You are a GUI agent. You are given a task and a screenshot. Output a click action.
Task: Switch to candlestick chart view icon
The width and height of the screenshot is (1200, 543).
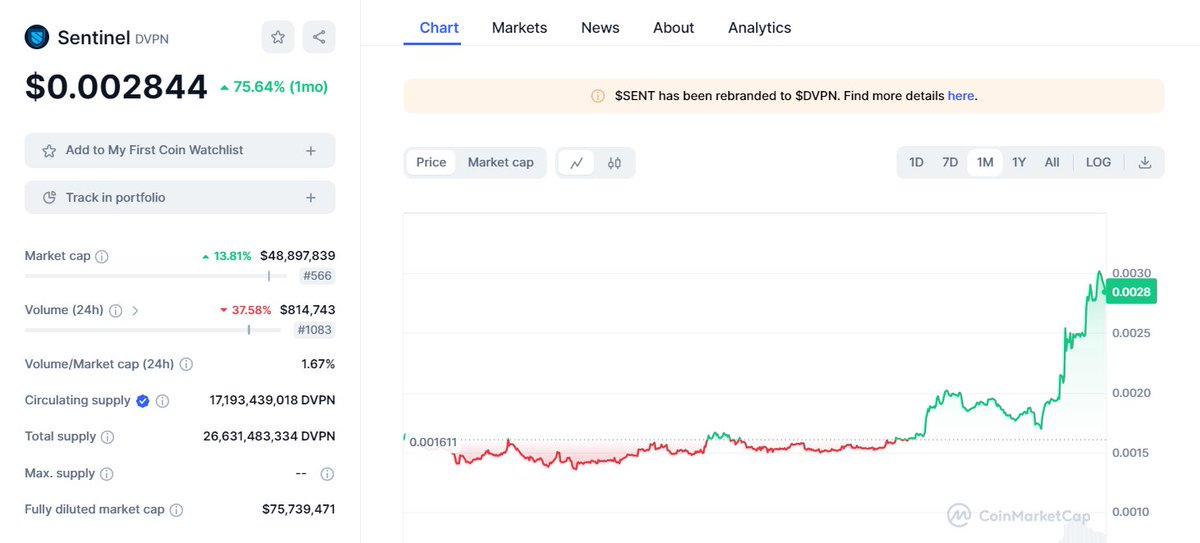pos(614,162)
